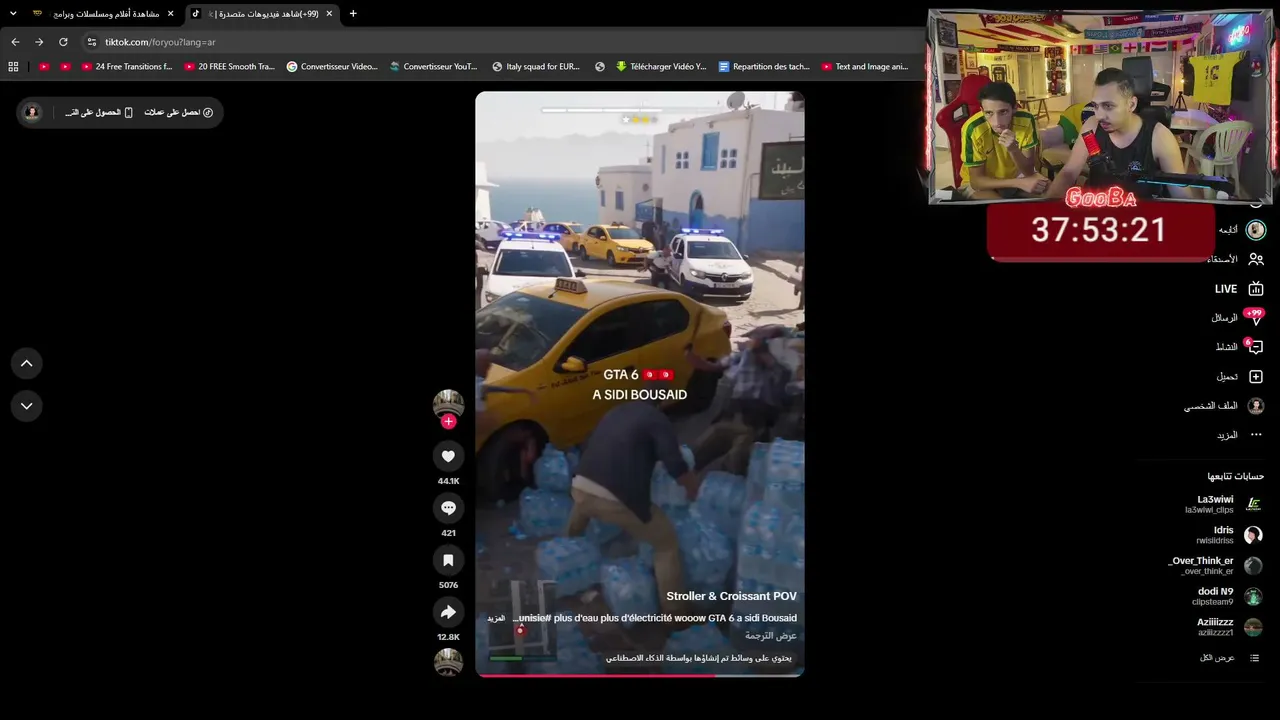Expand the view all accounts (عرض الكل) list
This screenshot has width=1280, height=720.
[1229, 658]
